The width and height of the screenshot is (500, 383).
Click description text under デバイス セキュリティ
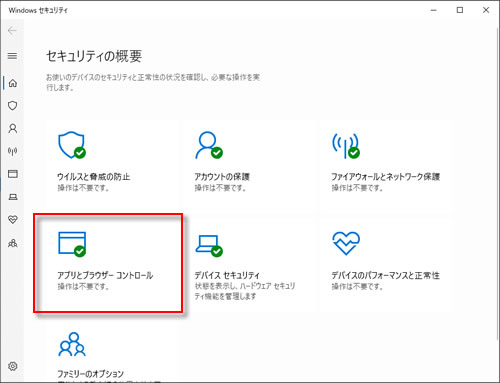tap(245, 291)
